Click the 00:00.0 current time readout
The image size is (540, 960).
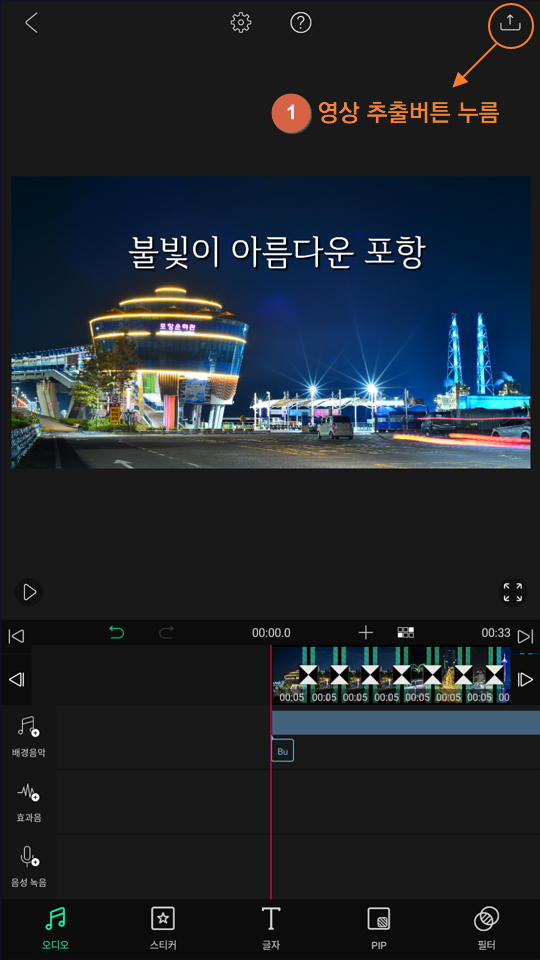[x=271, y=633]
